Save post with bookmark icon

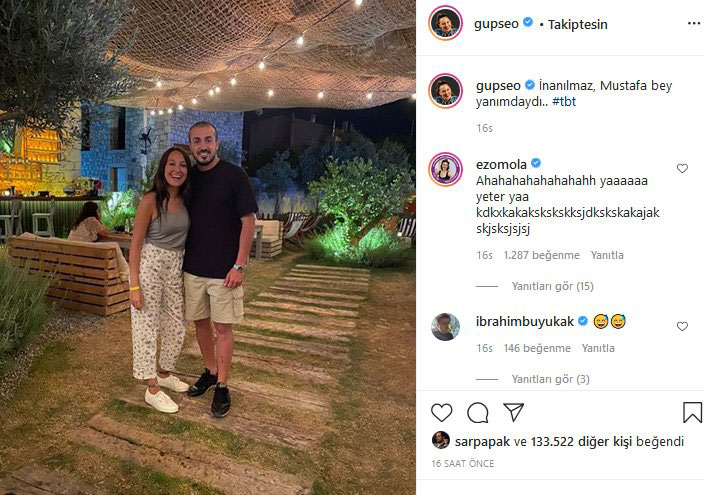coord(692,412)
